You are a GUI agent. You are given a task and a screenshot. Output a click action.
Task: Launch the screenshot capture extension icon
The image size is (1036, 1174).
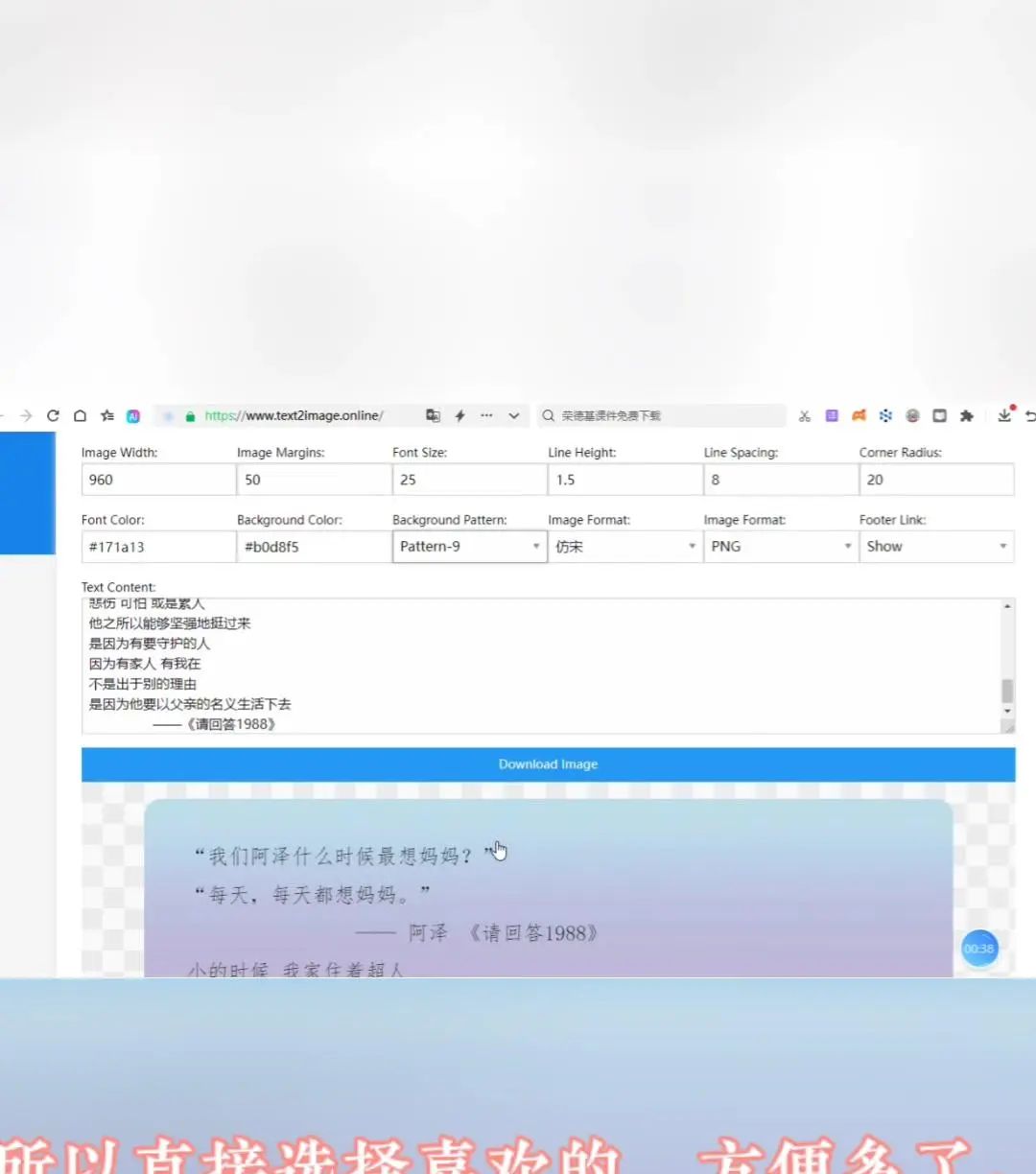pos(939,415)
